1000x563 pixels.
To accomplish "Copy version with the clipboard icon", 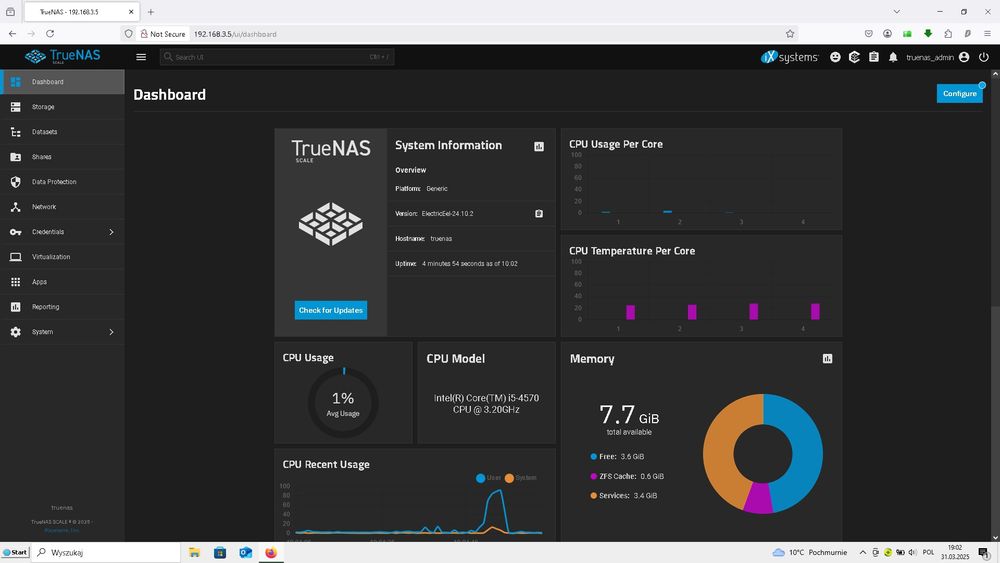I will point(539,214).
